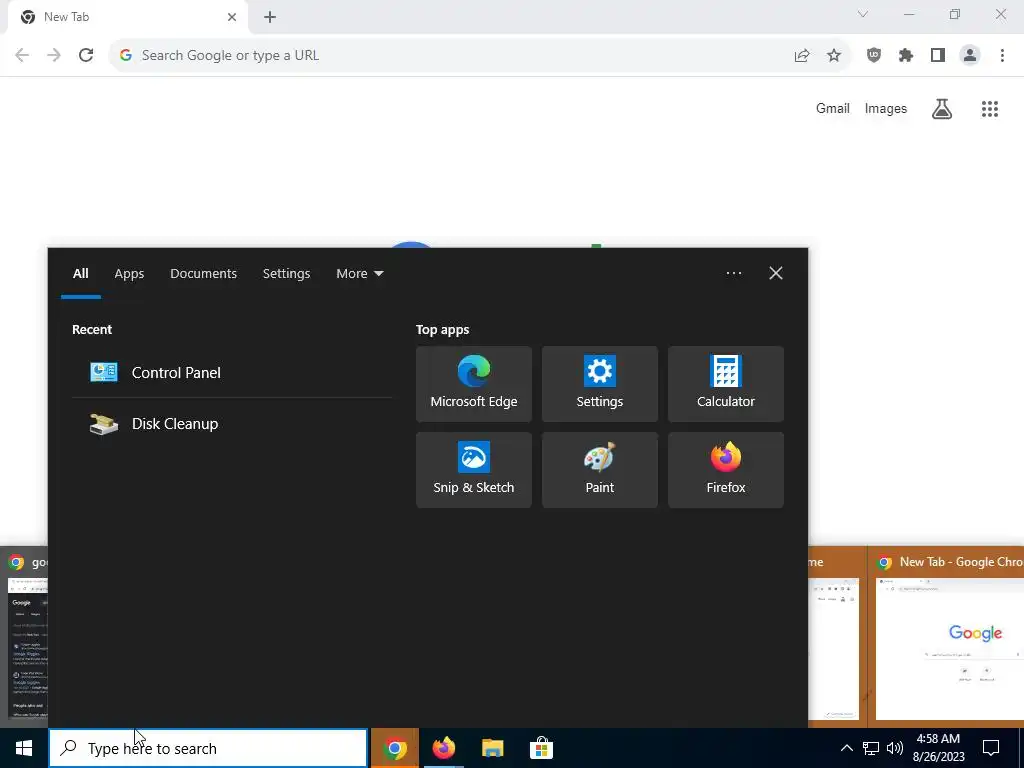Toggle the Chrome side panel icon
The image size is (1024, 768).
938,56
